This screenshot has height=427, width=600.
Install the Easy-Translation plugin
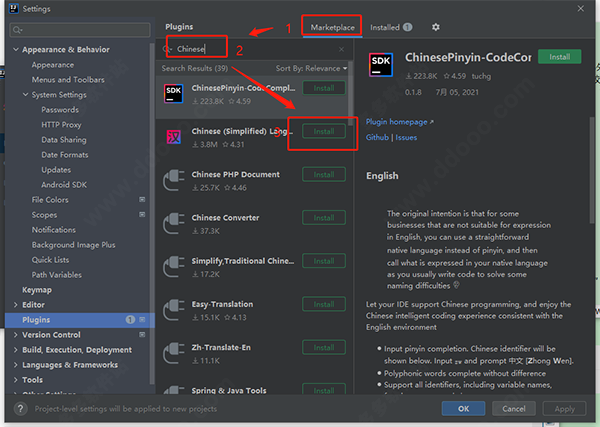click(x=324, y=304)
